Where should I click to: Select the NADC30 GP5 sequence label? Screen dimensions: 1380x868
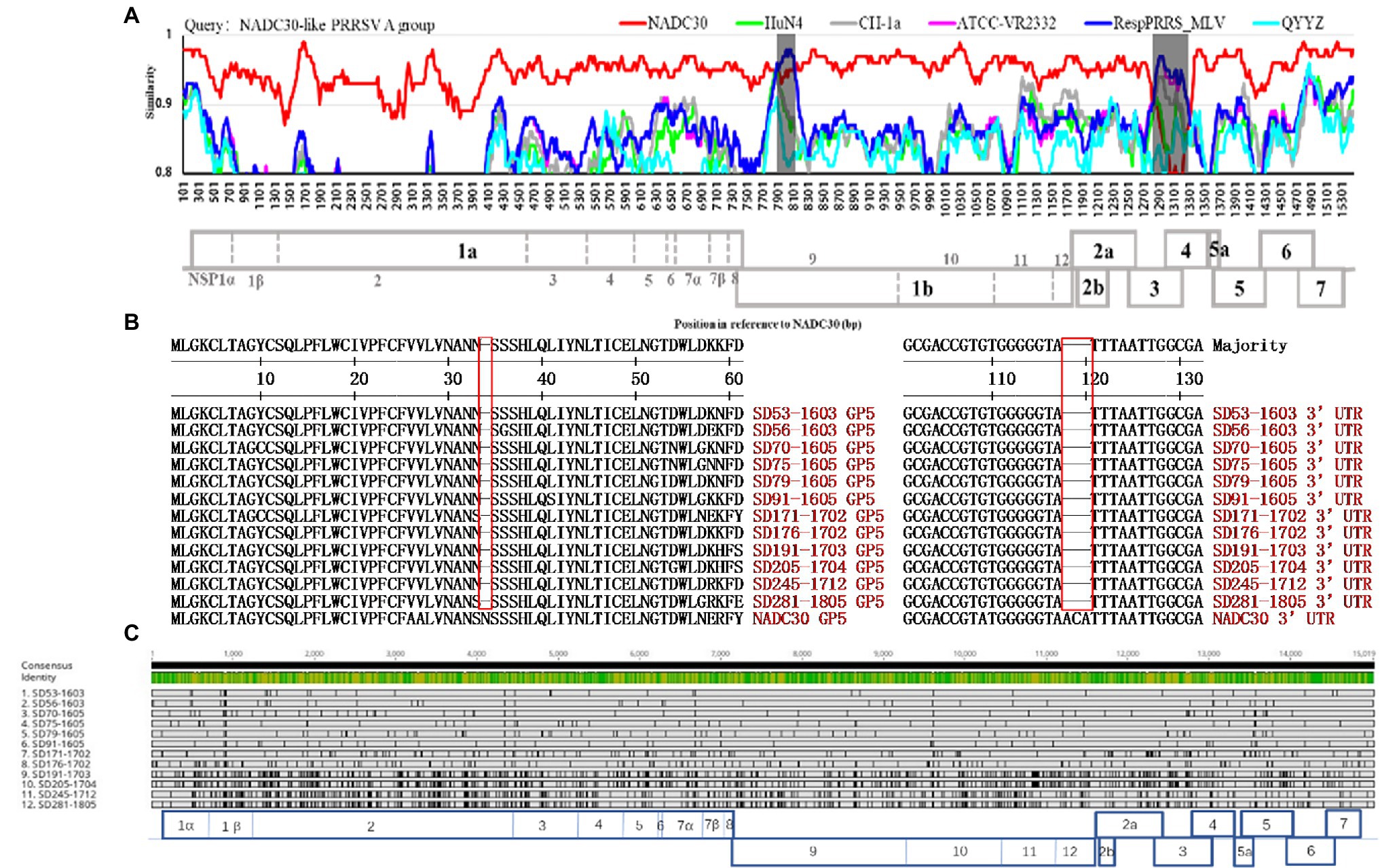[x=799, y=618]
